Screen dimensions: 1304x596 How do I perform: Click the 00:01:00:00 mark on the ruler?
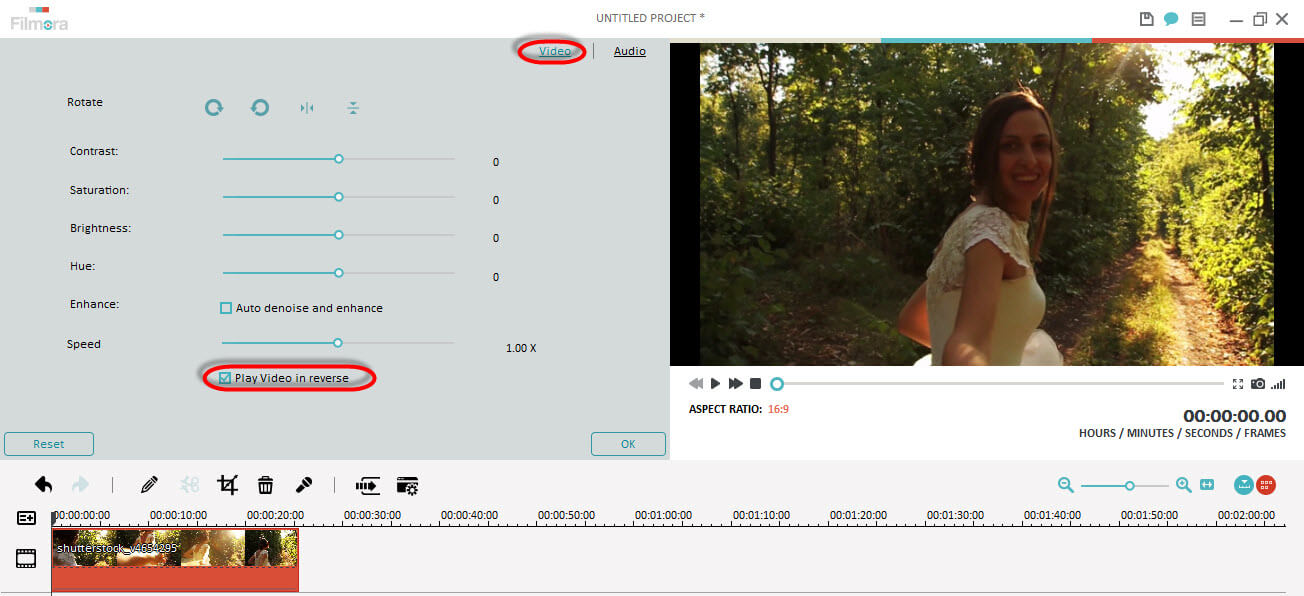pos(663,515)
